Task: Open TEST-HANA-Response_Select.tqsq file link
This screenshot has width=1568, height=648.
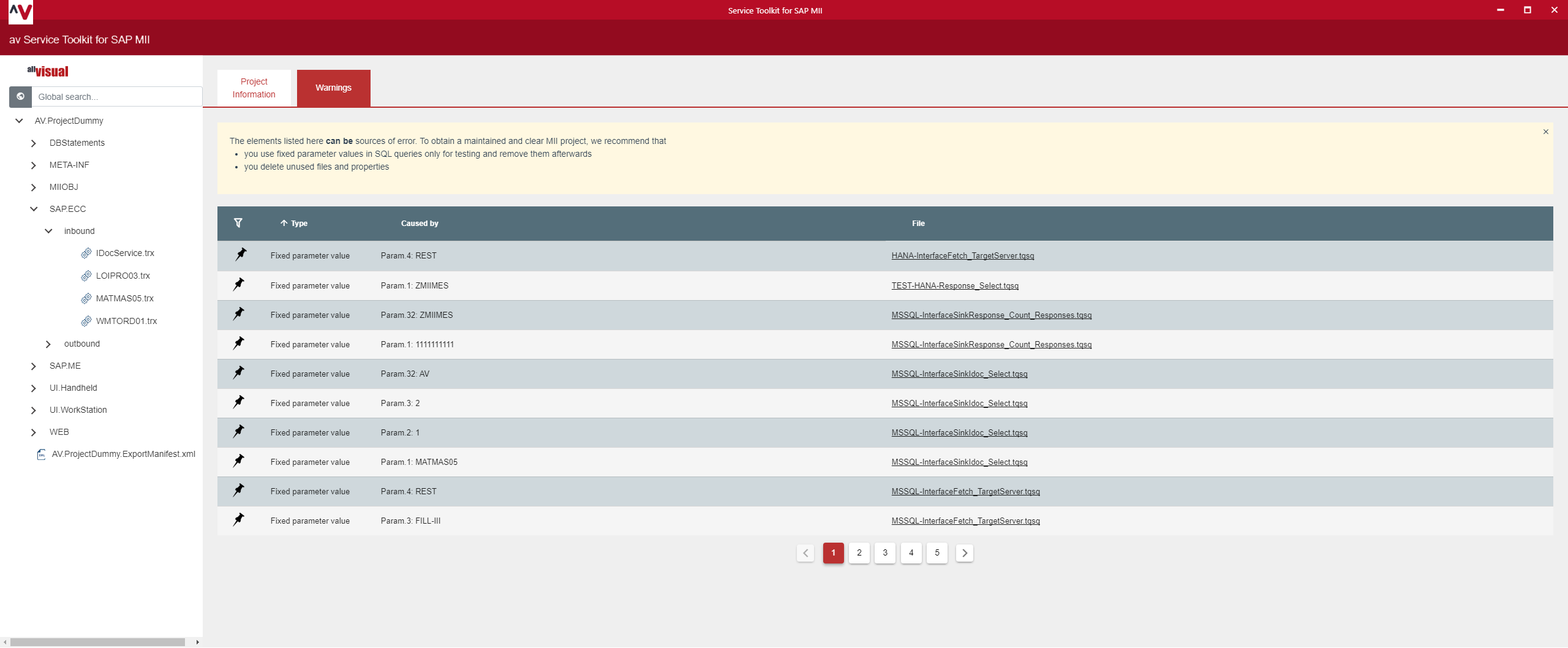Action: coord(954,286)
